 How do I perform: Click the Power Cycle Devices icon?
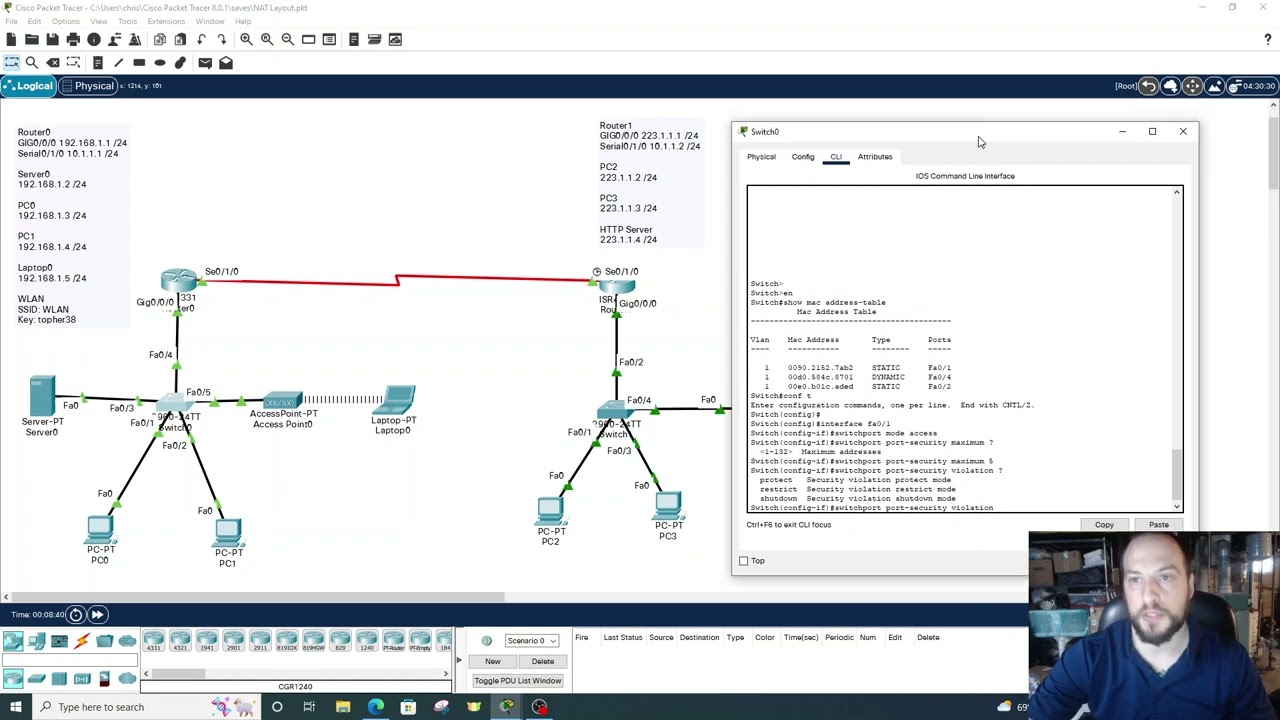(75, 614)
